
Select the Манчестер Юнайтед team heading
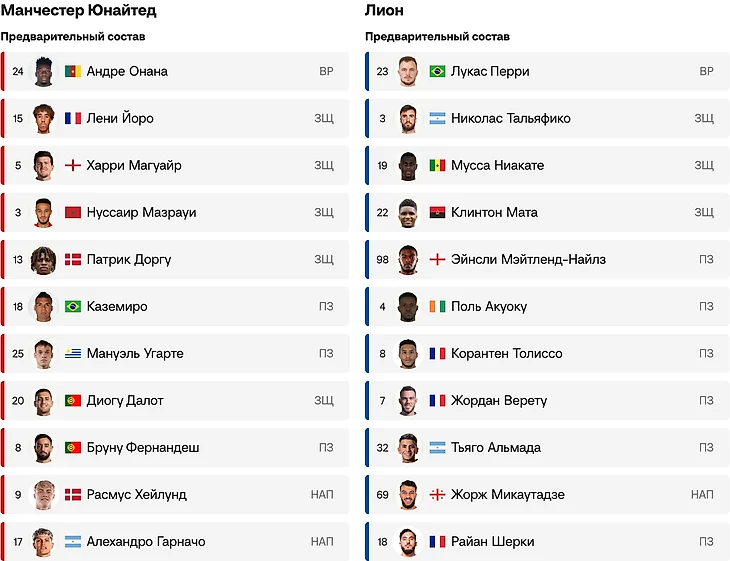click(x=78, y=10)
